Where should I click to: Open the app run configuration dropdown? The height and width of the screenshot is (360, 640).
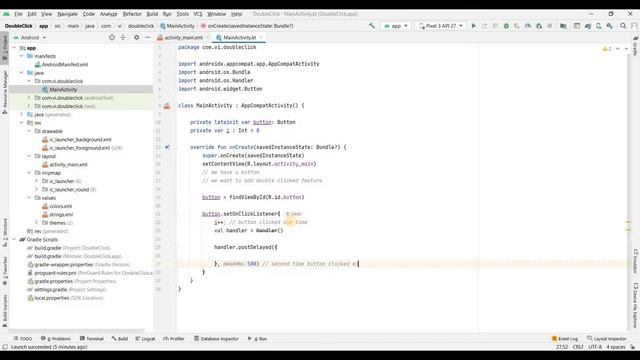click(x=396, y=26)
